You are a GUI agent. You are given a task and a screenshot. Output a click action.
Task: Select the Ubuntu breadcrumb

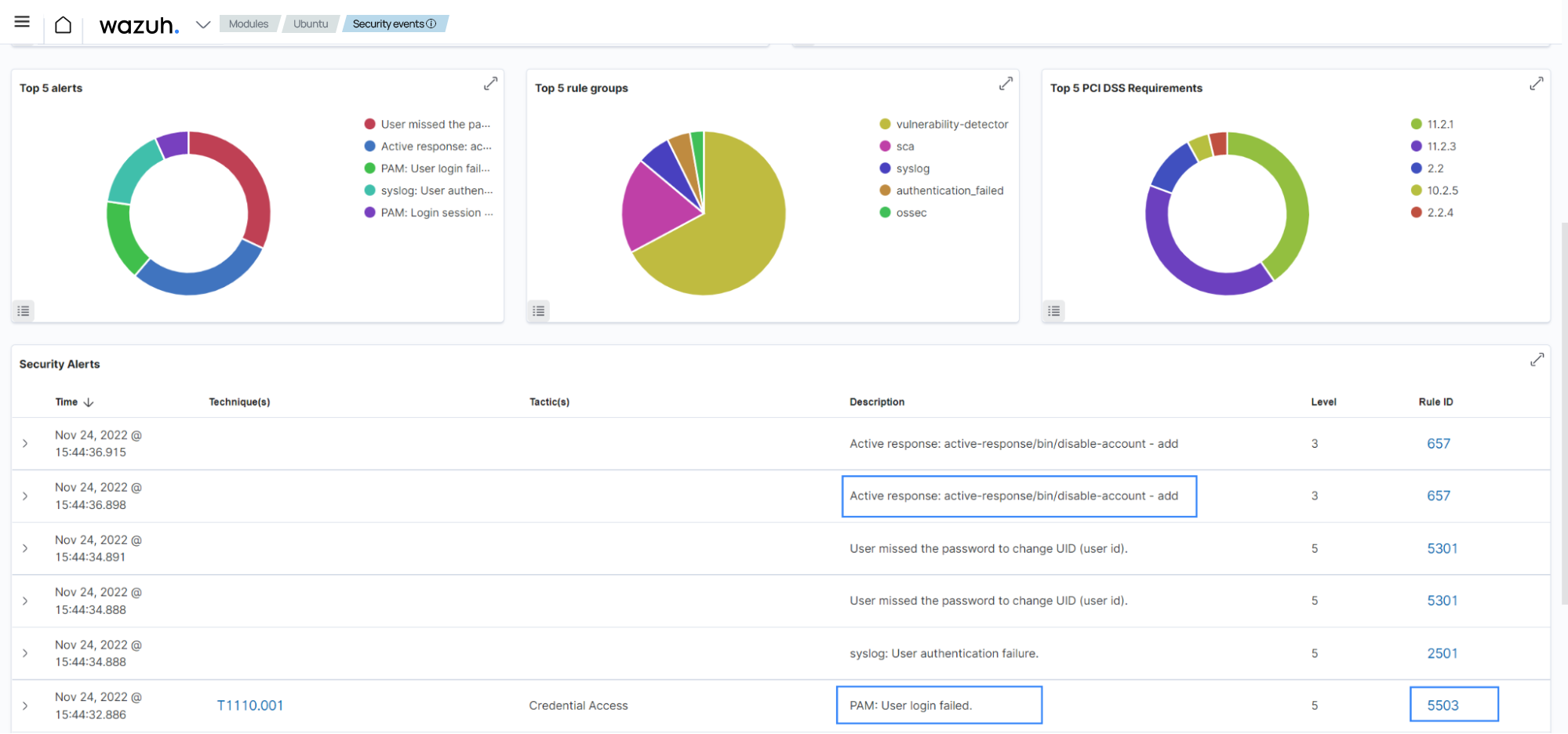pyautogui.click(x=311, y=24)
